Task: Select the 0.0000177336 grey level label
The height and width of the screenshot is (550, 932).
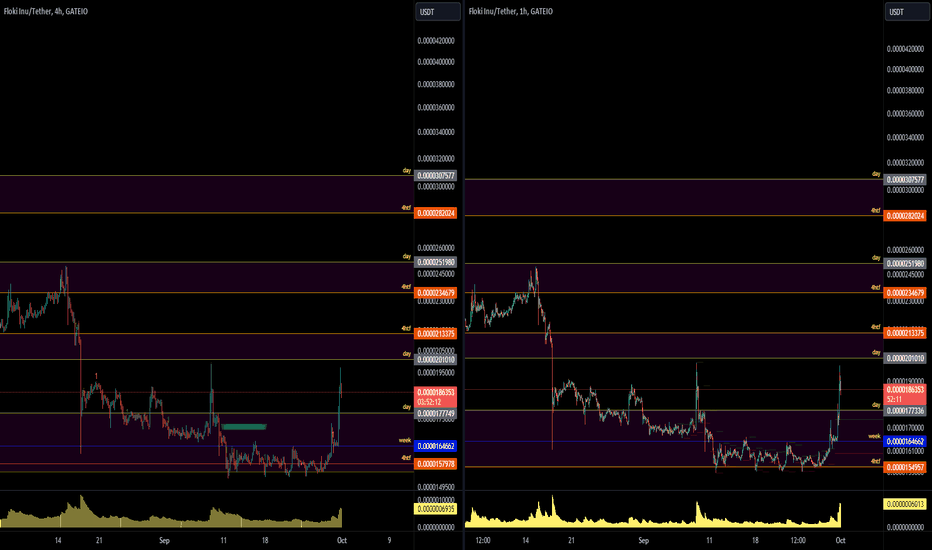Action: [905, 411]
